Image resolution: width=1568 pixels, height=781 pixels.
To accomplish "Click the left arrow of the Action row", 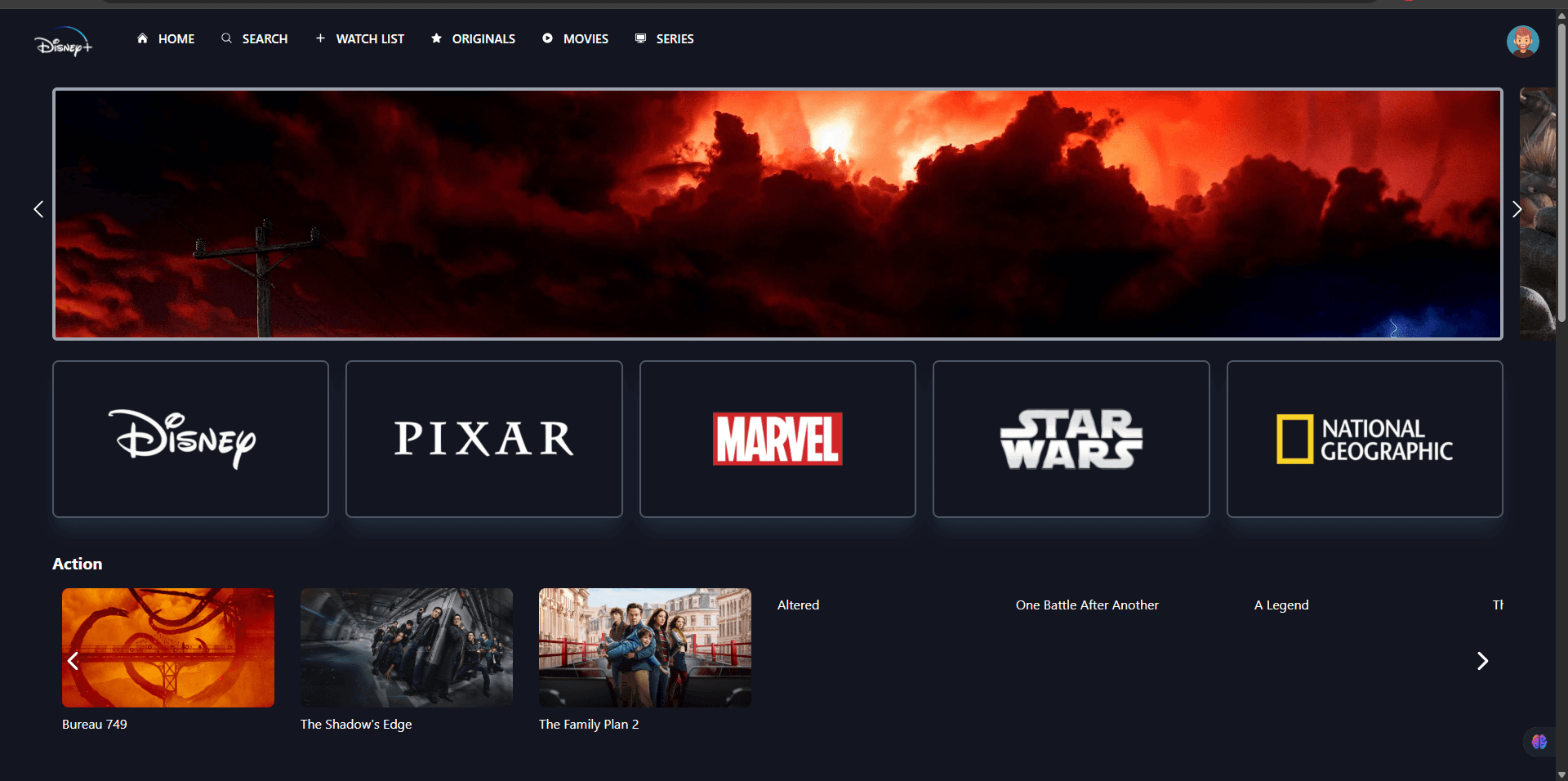I will coord(73,660).
